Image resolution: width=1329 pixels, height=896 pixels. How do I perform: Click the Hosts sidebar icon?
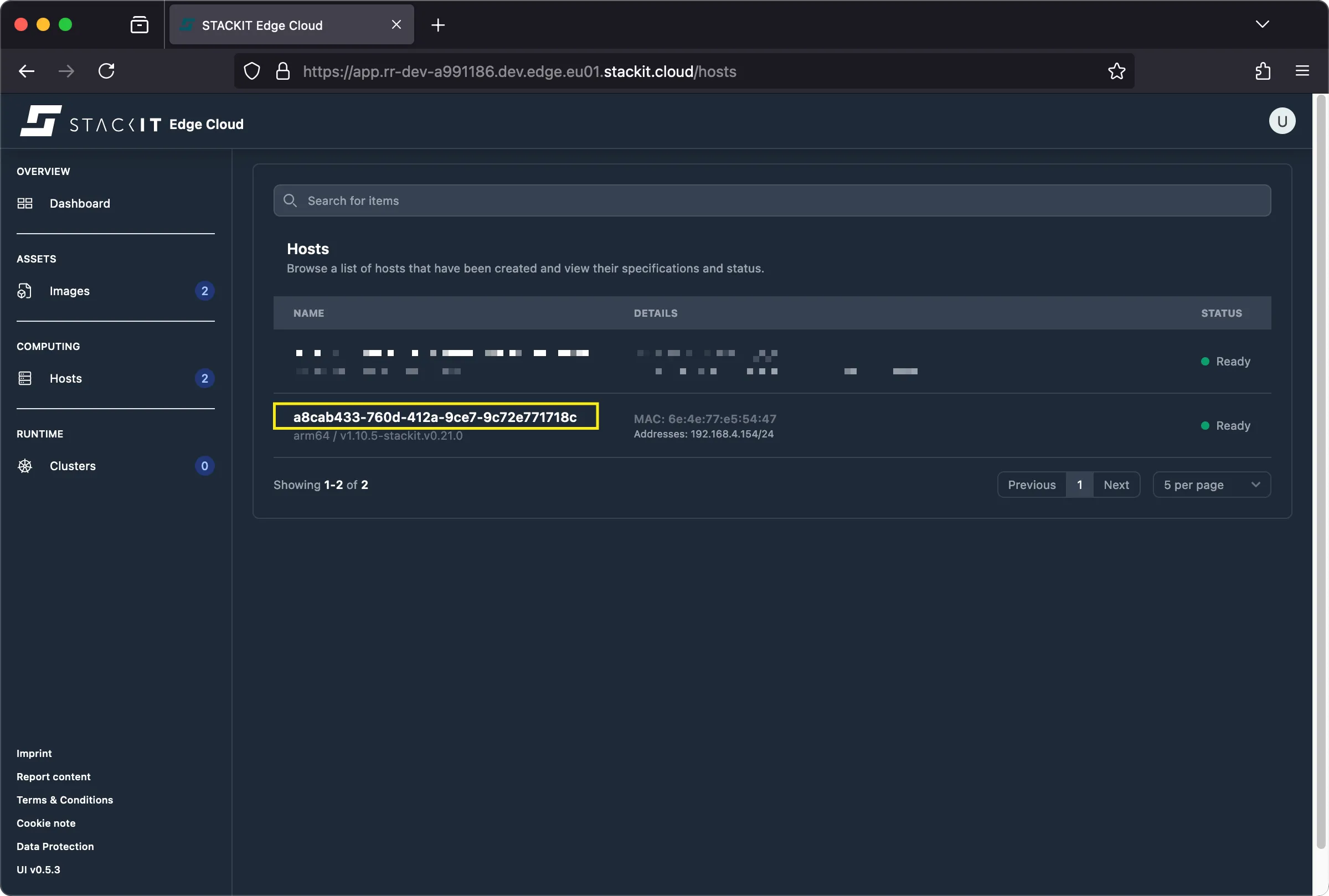pos(24,378)
